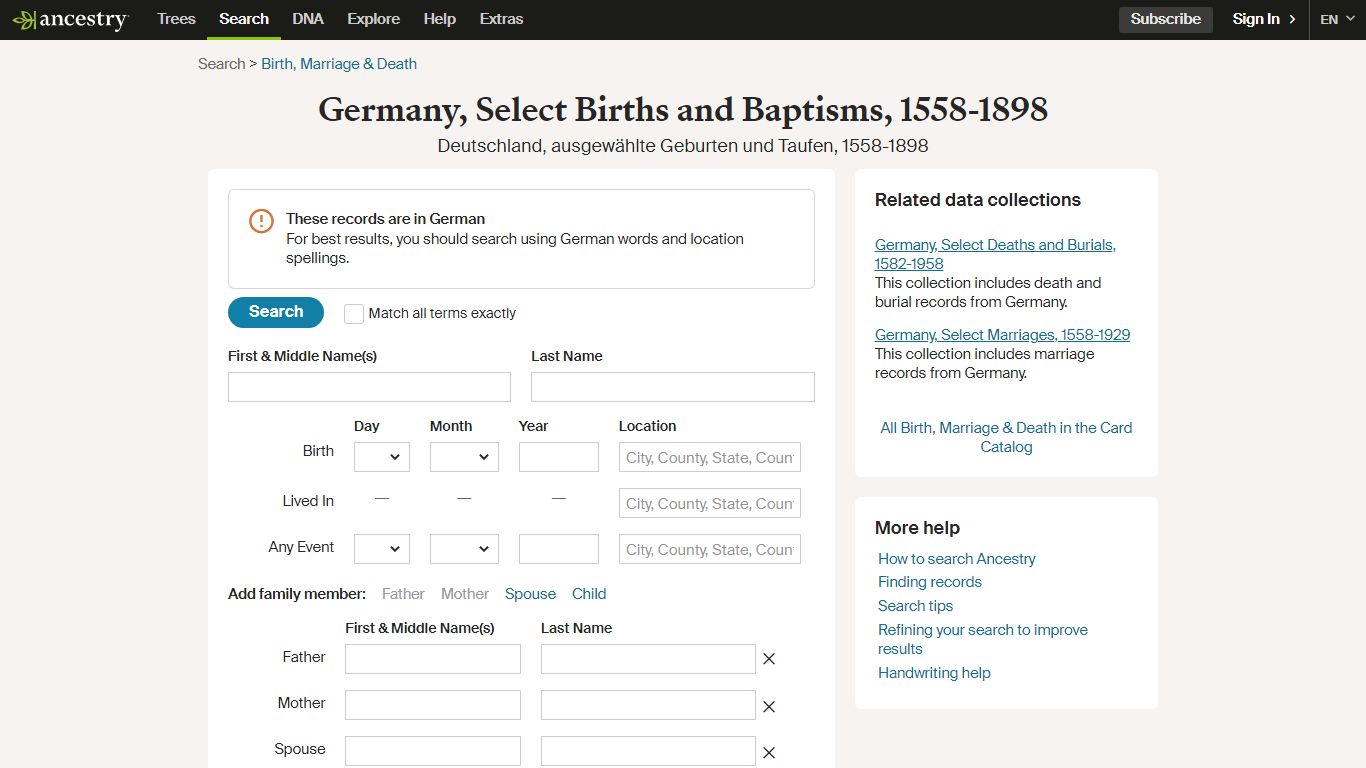
Task: Open the Search menu in navigation
Action: pyautogui.click(x=244, y=19)
